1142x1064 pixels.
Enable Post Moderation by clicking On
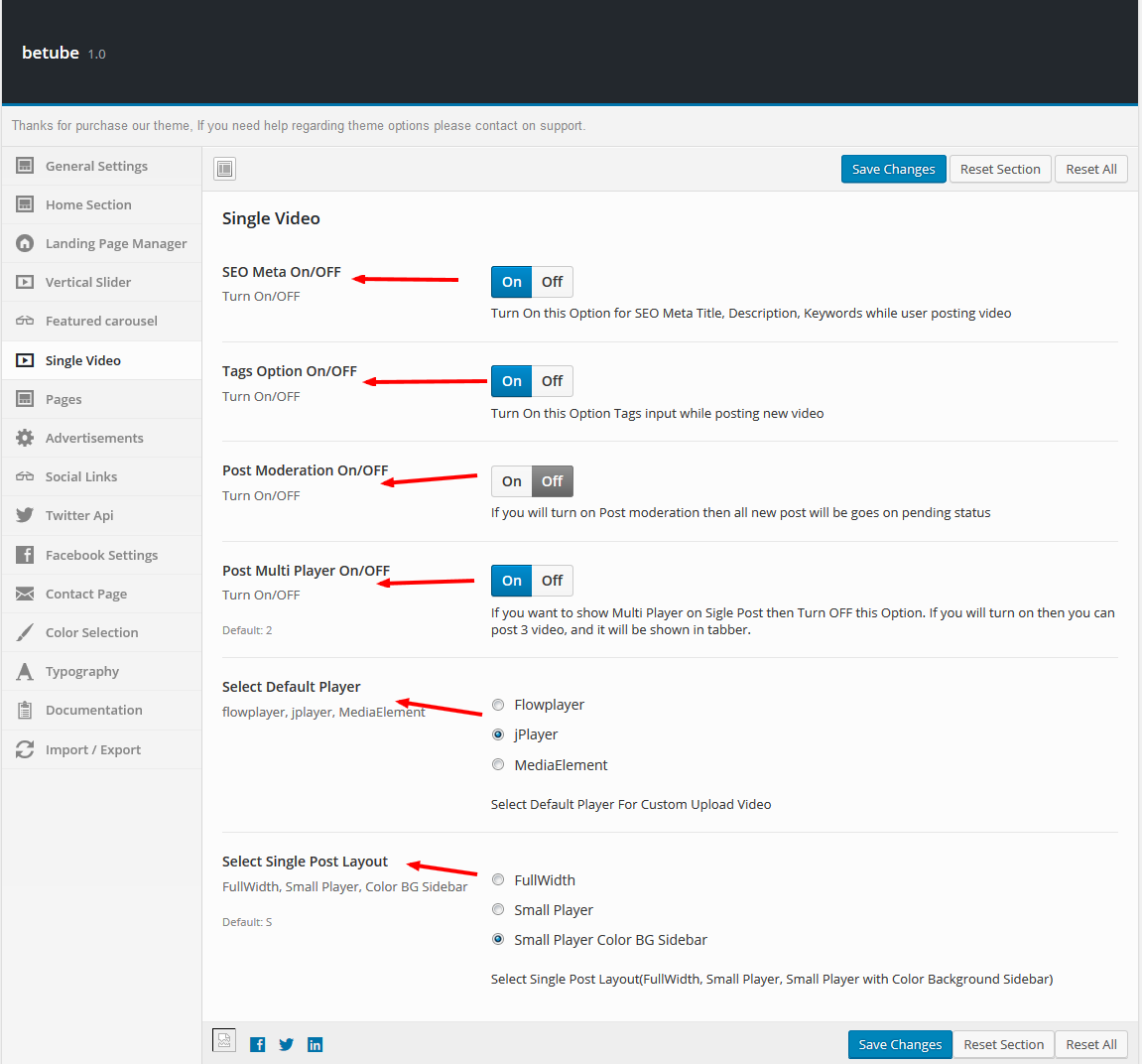[x=510, y=480]
